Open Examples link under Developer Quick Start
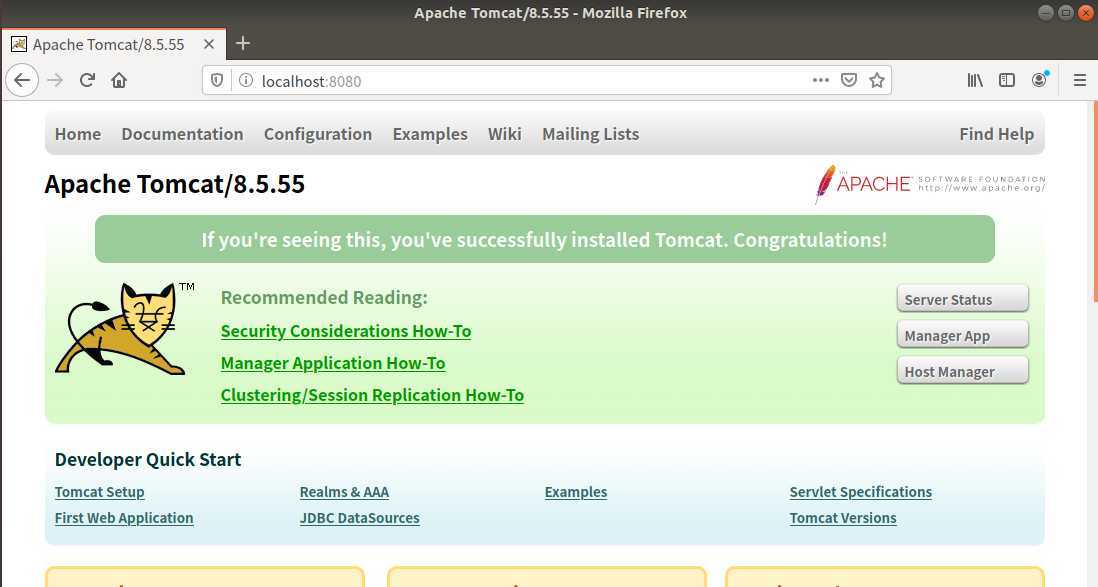The height and width of the screenshot is (587, 1098). 576,492
